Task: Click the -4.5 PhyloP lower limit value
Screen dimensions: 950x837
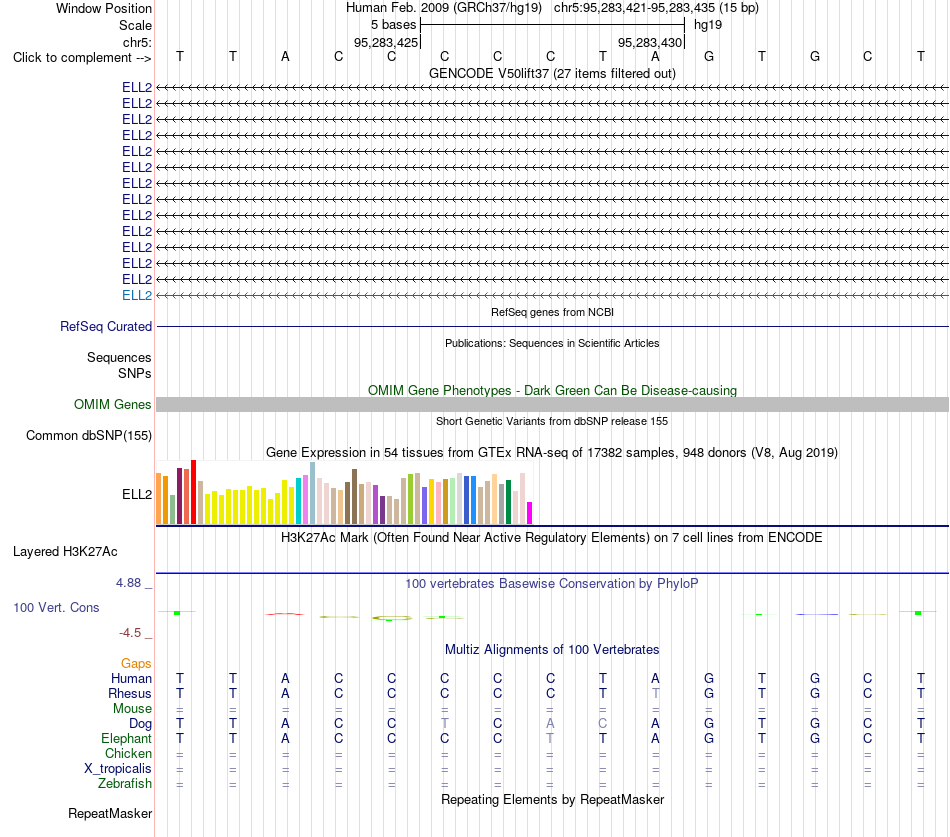Action: tap(130, 633)
